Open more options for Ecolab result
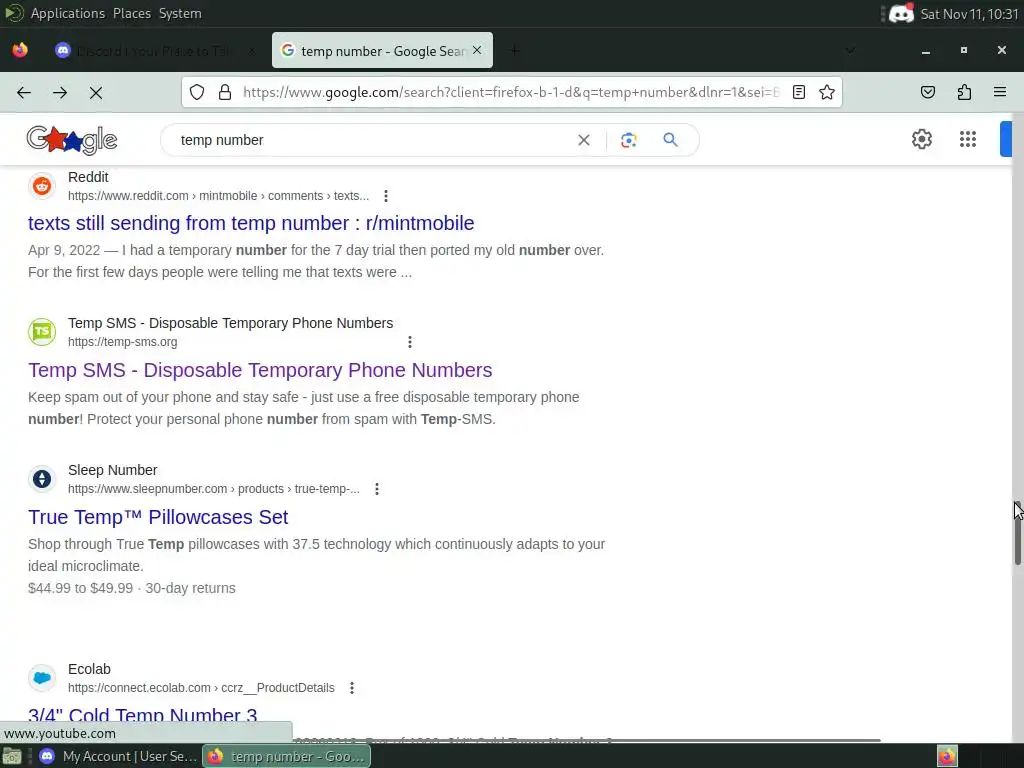The height and width of the screenshot is (768, 1024). pos(351,688)
